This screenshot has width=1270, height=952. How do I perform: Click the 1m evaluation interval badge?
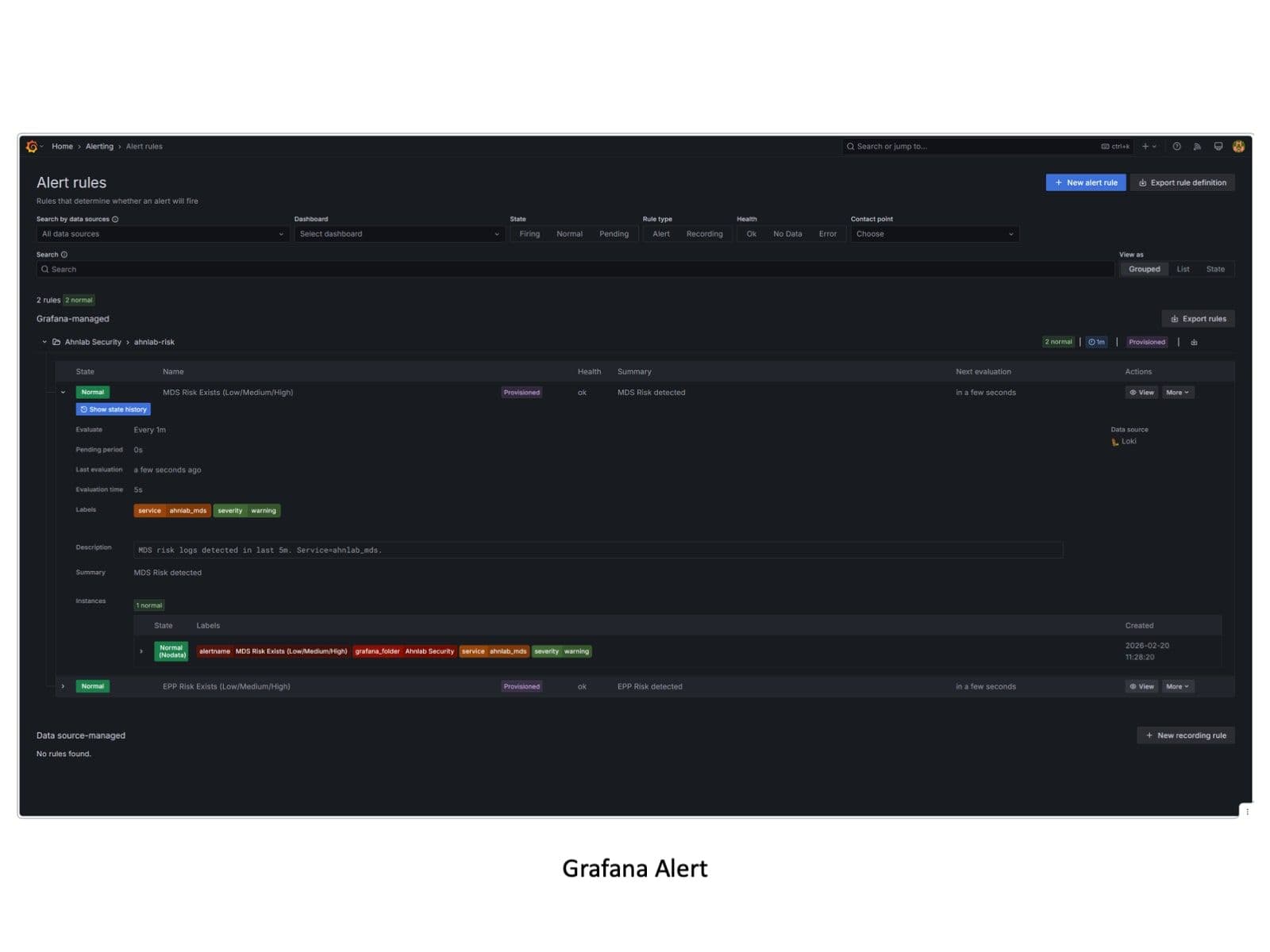(1096, 343)
